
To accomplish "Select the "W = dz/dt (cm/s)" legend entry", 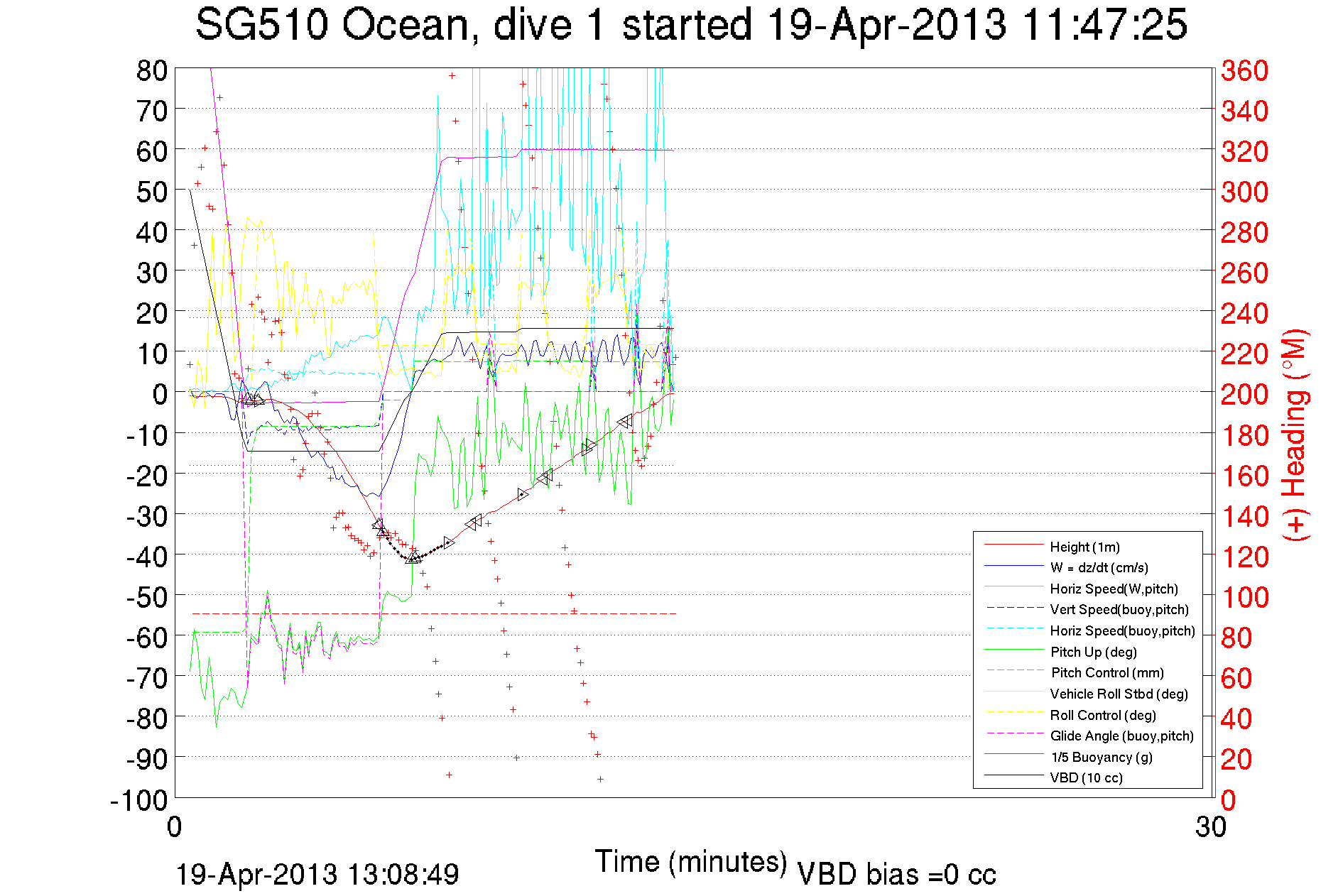I will 1099,567.
